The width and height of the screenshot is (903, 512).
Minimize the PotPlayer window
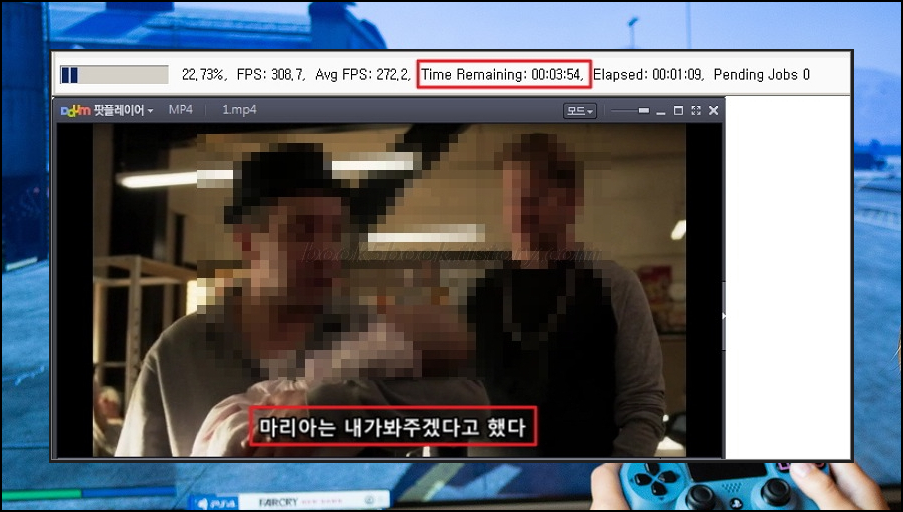click(661, 111)
